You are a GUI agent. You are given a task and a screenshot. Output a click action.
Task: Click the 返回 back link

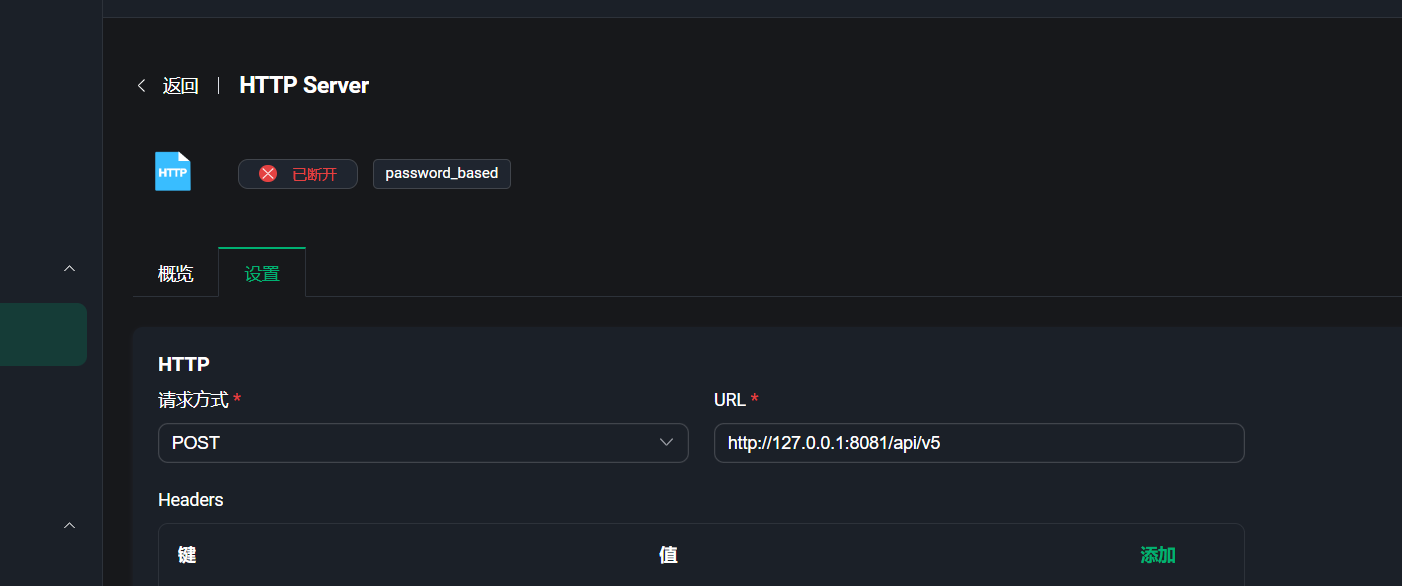[x=180, y=86]
